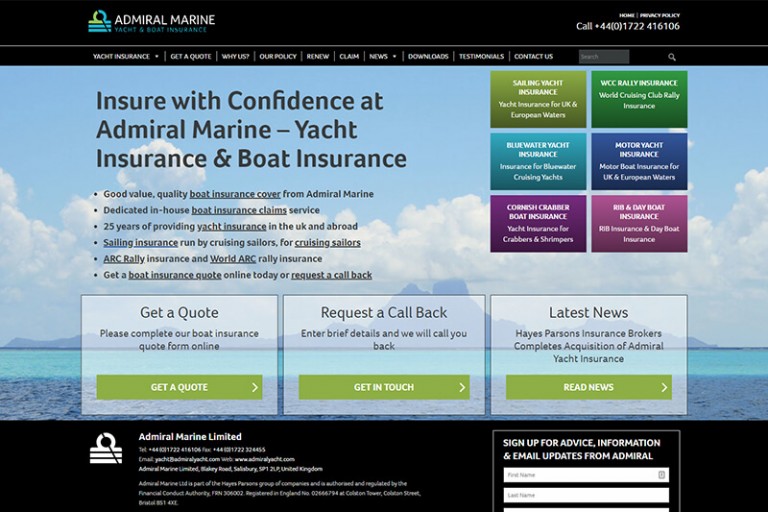Select the Renew menu item
The width and height of the screenshot is (768, 512).
point(318,56)
